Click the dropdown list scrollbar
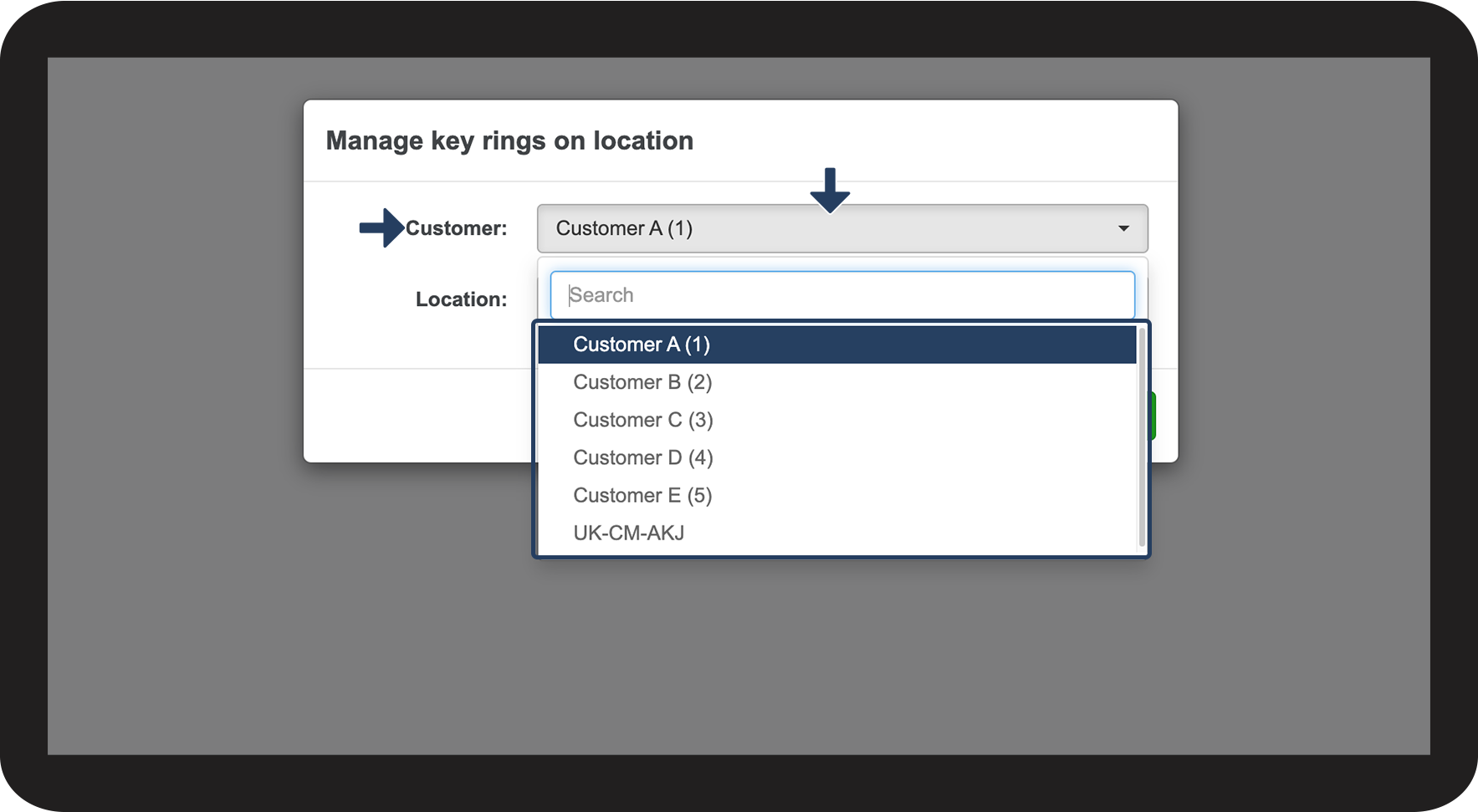Image resolution: width=1478 pixels, height=812 pixels. 1142,435
